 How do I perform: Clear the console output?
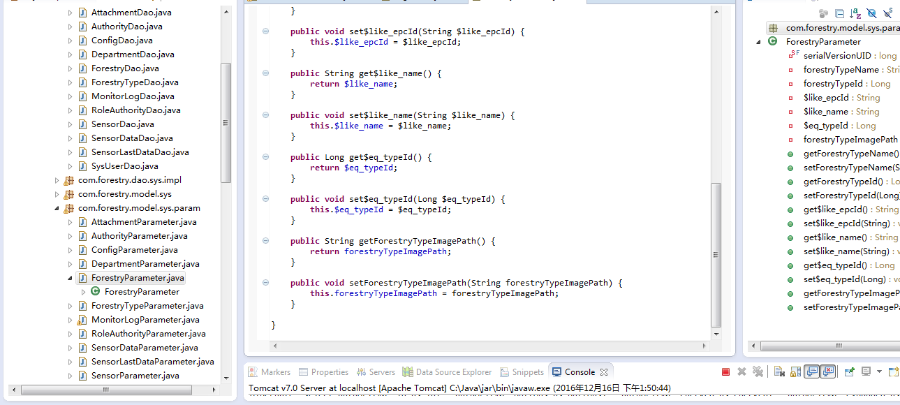tap(779, 372)
